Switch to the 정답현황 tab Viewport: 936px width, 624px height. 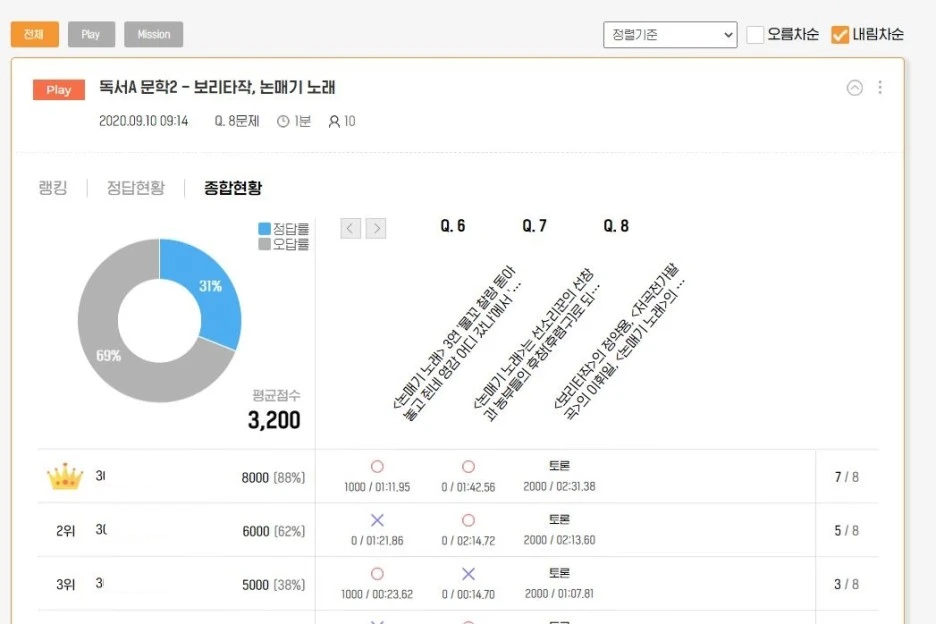(136, 187)
